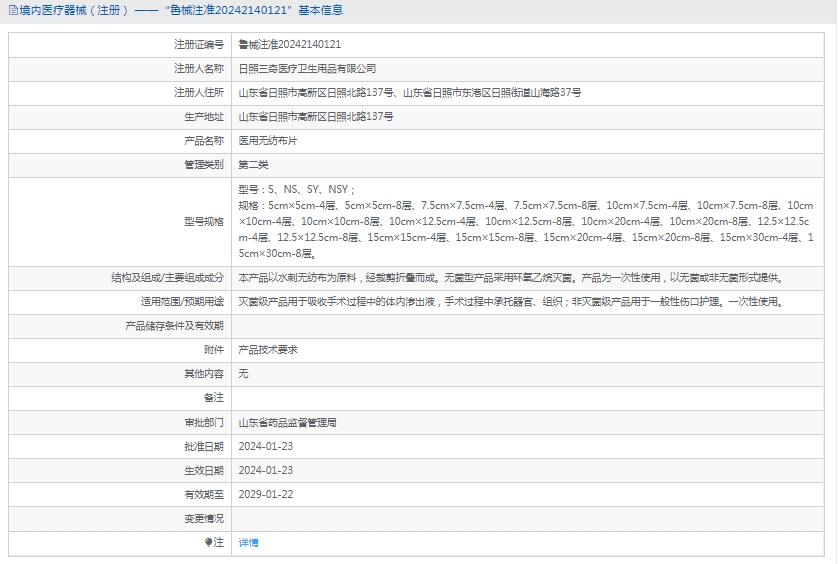The height and width of the screenshot is (564, 838).
Task: Click the 结构及组成 description text
Action: click(510, 278)
